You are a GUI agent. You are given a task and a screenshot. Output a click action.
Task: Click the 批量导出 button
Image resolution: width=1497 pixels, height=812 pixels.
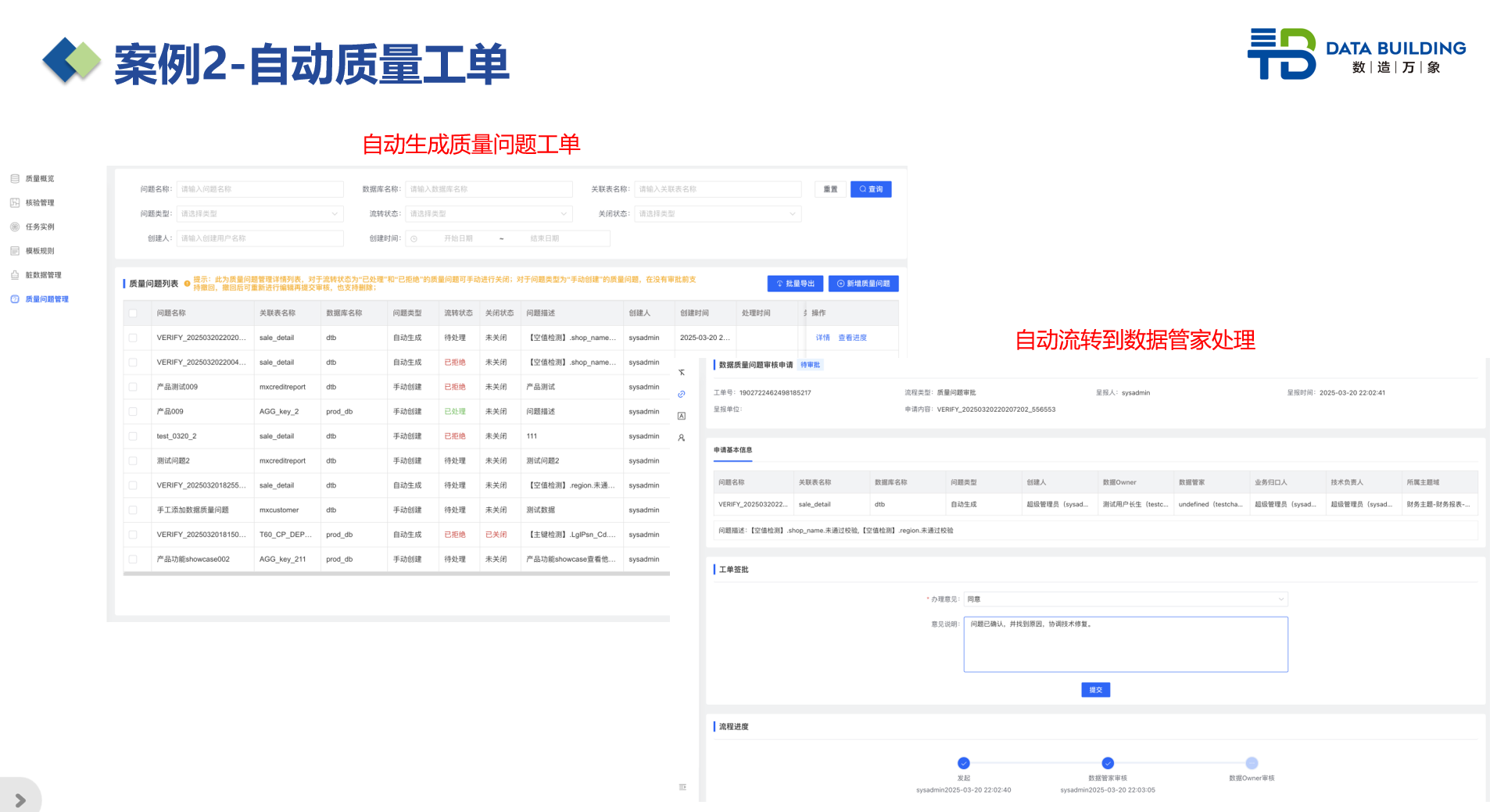795,284
